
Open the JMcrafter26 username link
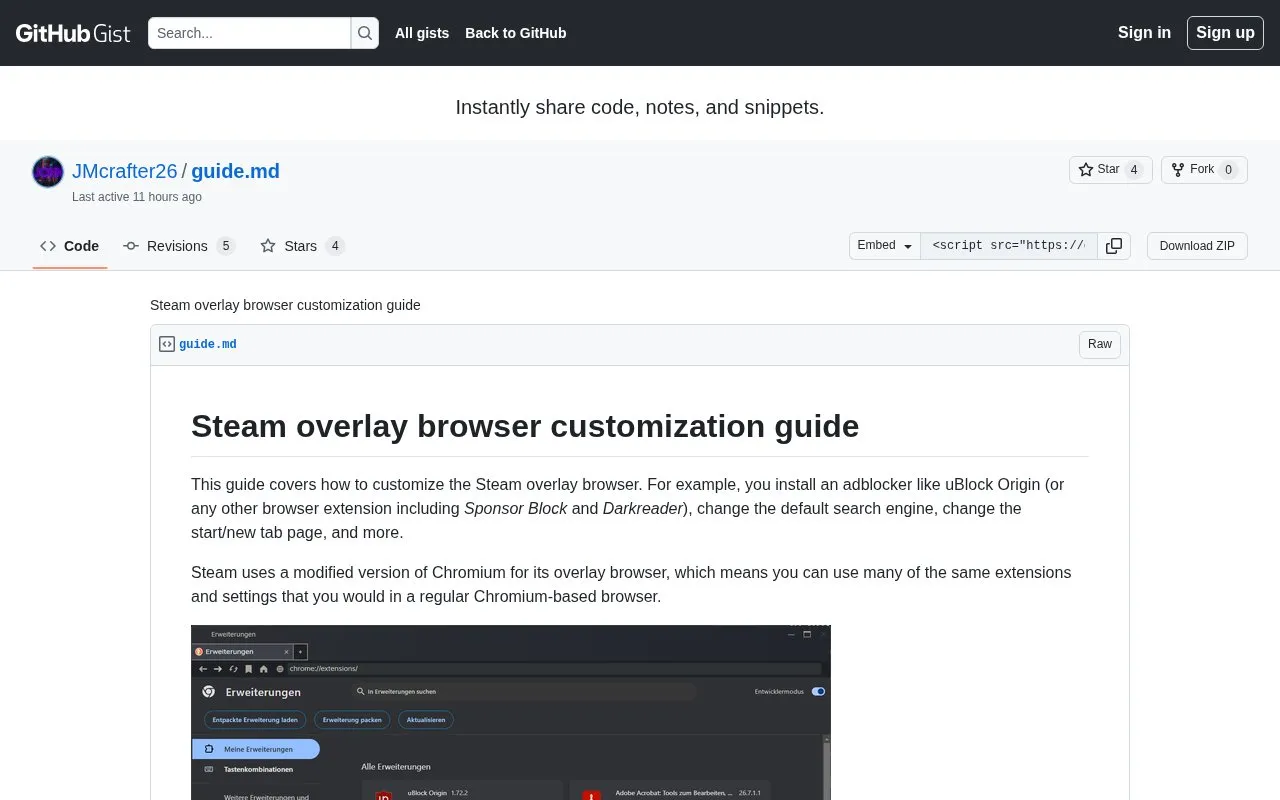tap(125, 171)
